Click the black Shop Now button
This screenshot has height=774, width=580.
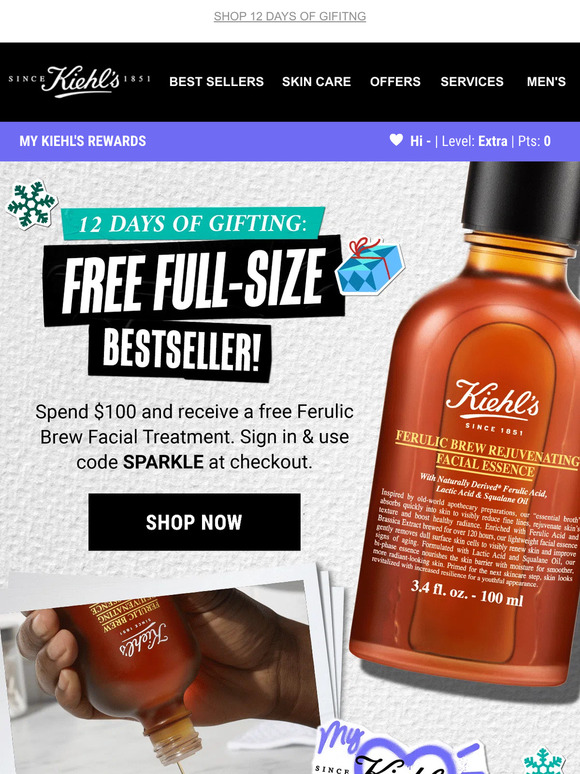(x=194, y=522)
